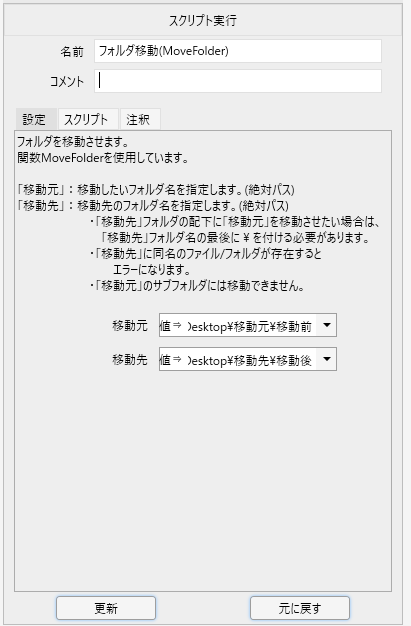
Task: Click the 値⇒ indicator in 移動元 field
Action: click(171, 326)
